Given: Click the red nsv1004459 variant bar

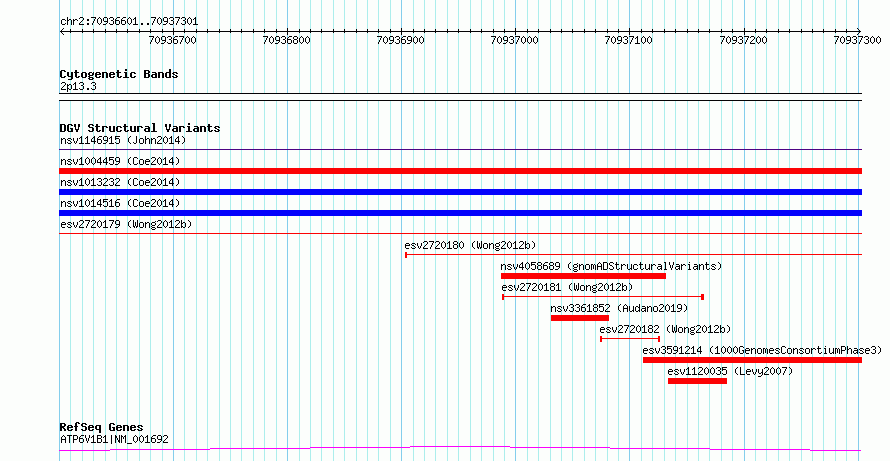Looking at the screenshot, I should click(460, 171).
